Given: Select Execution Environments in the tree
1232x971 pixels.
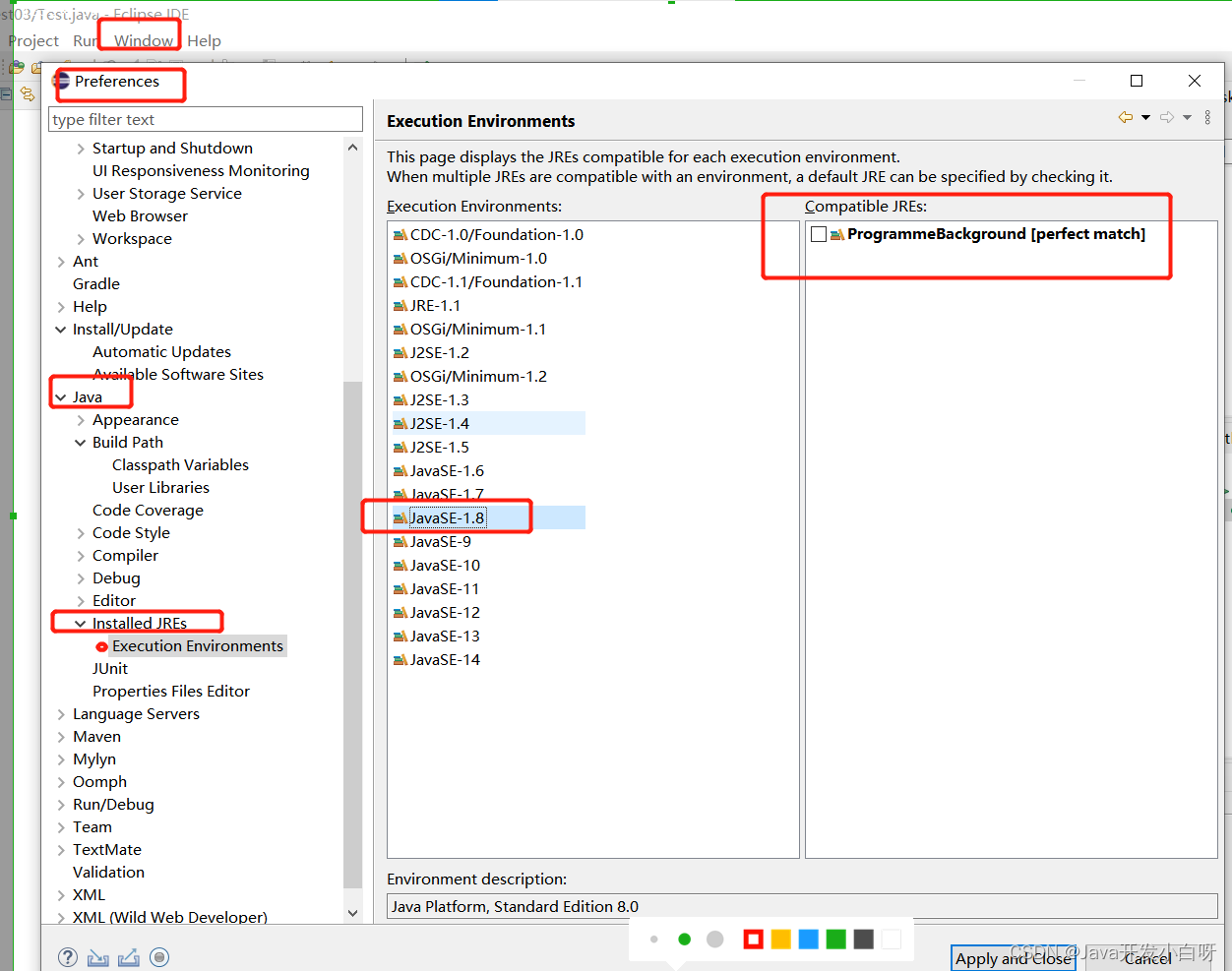Looking at the screenshot, I should click(x=198, y=646).
